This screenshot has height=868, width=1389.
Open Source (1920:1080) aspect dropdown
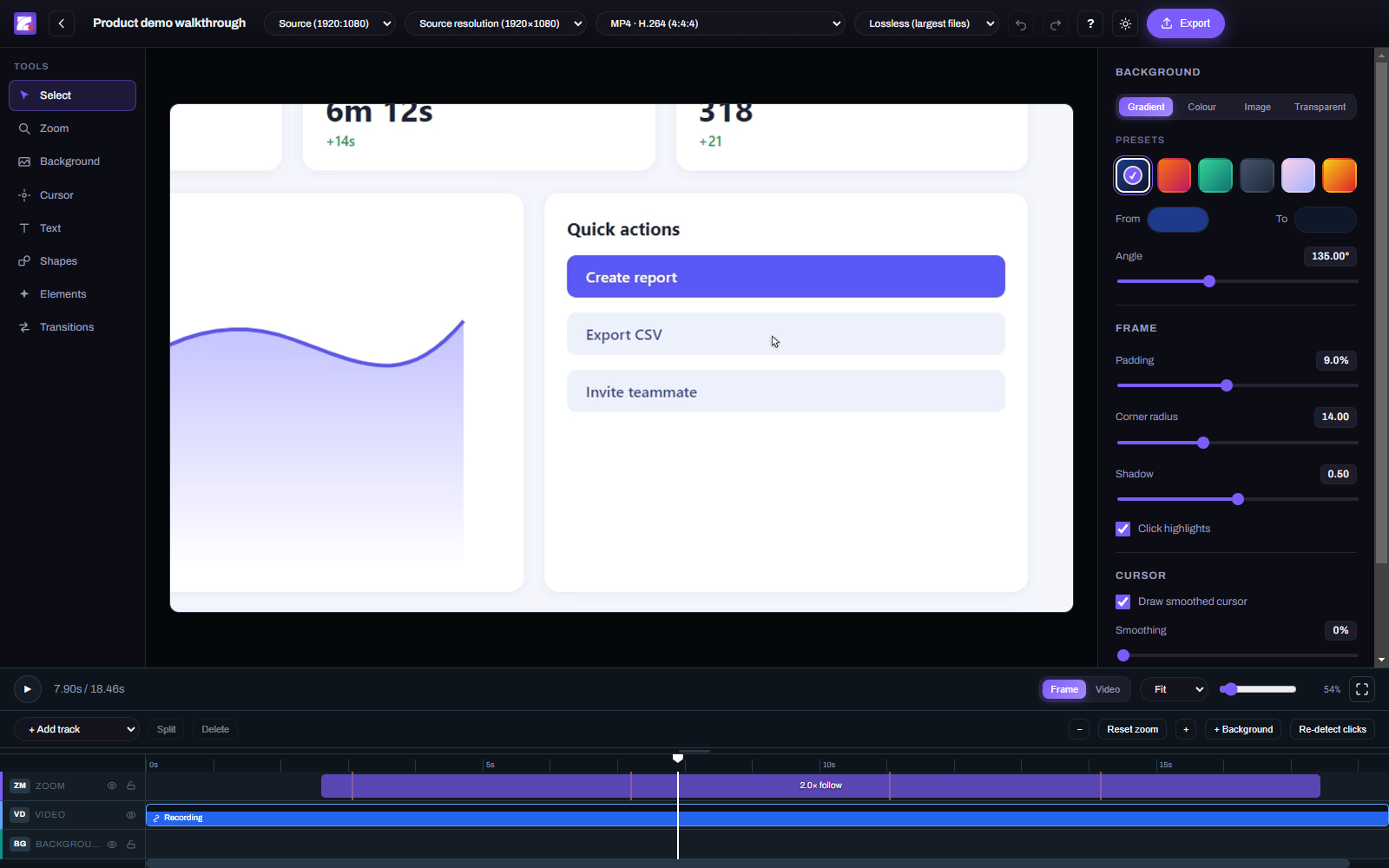[330, 23]
